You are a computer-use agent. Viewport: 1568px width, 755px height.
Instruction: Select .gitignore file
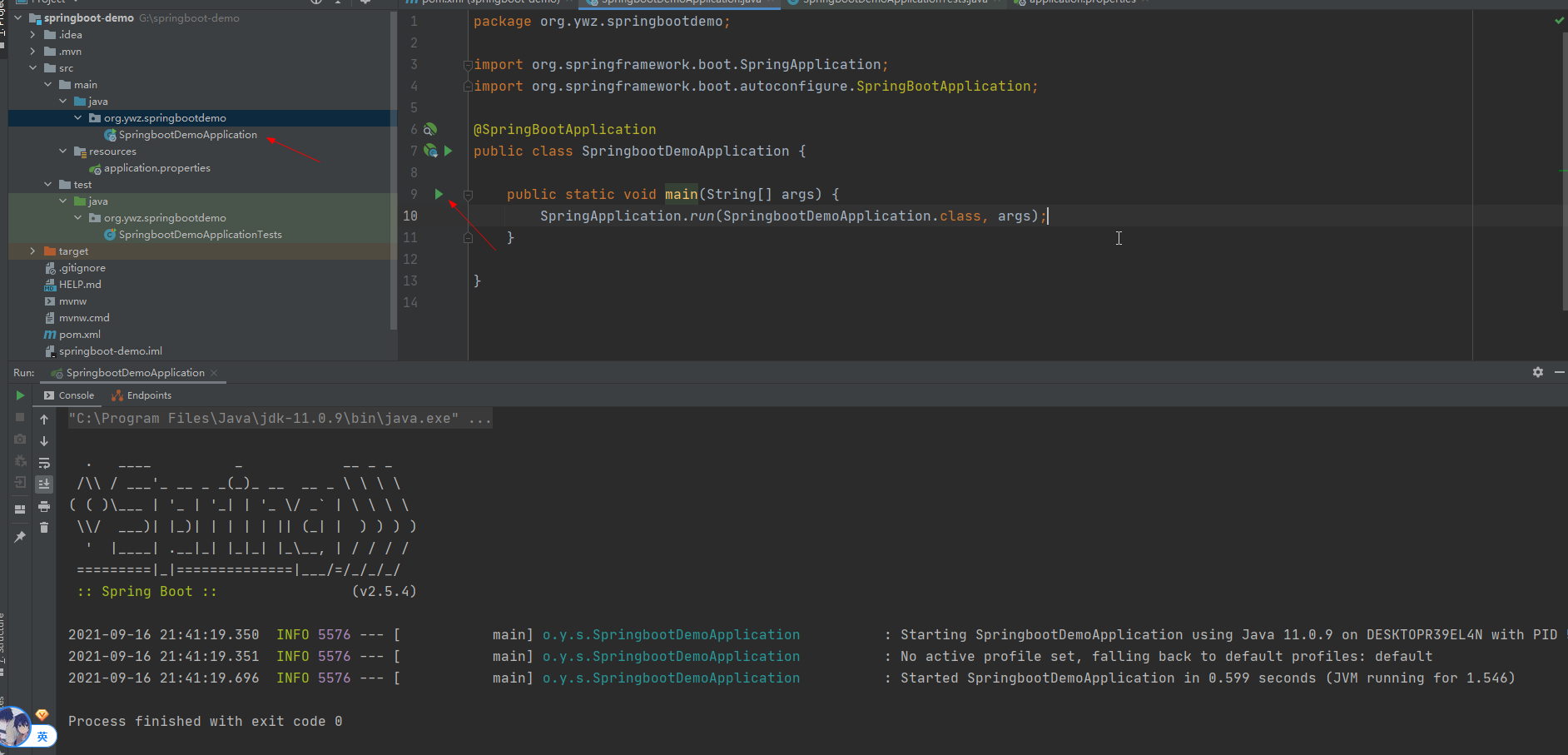[82, 267]
